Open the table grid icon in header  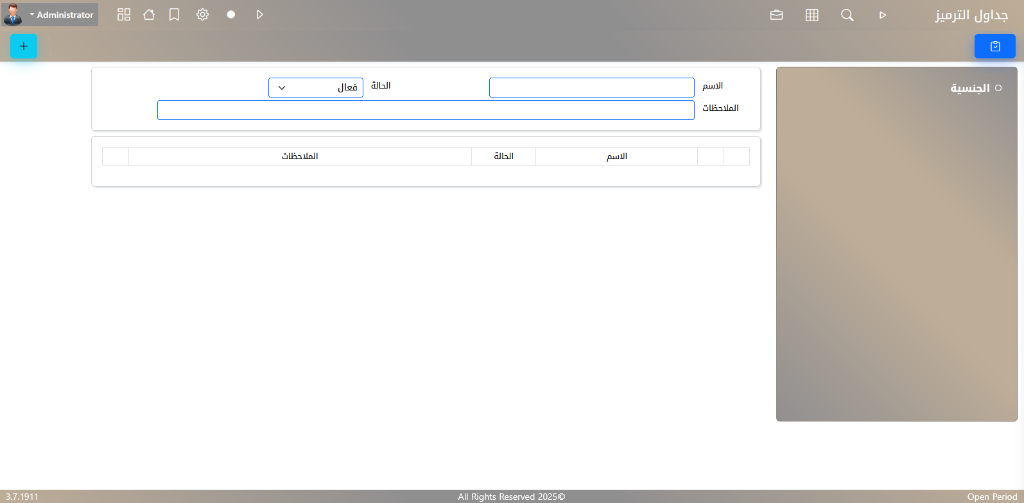click(812, 15)
